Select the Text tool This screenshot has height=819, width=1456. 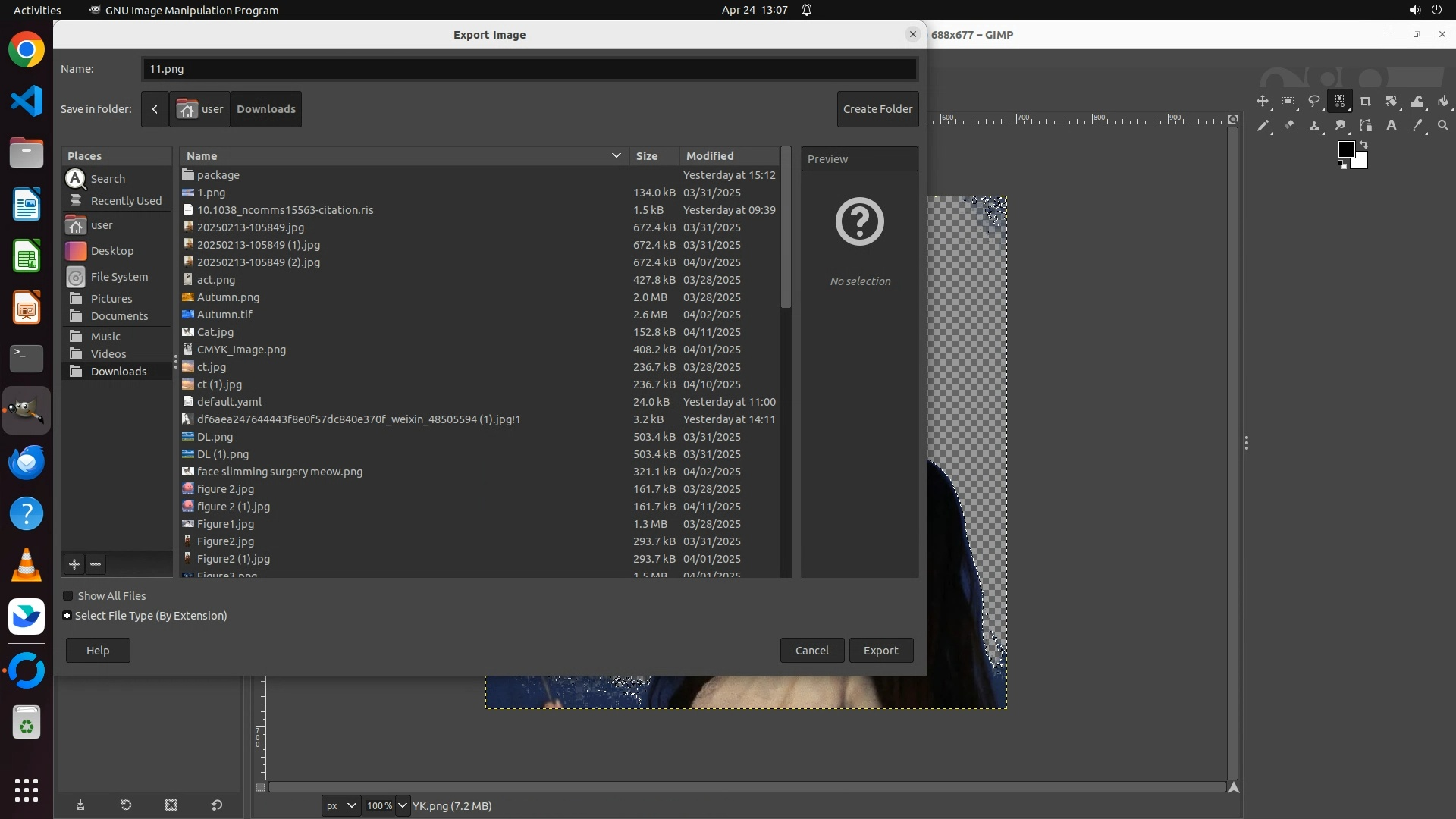click(x=1392, y=126)
